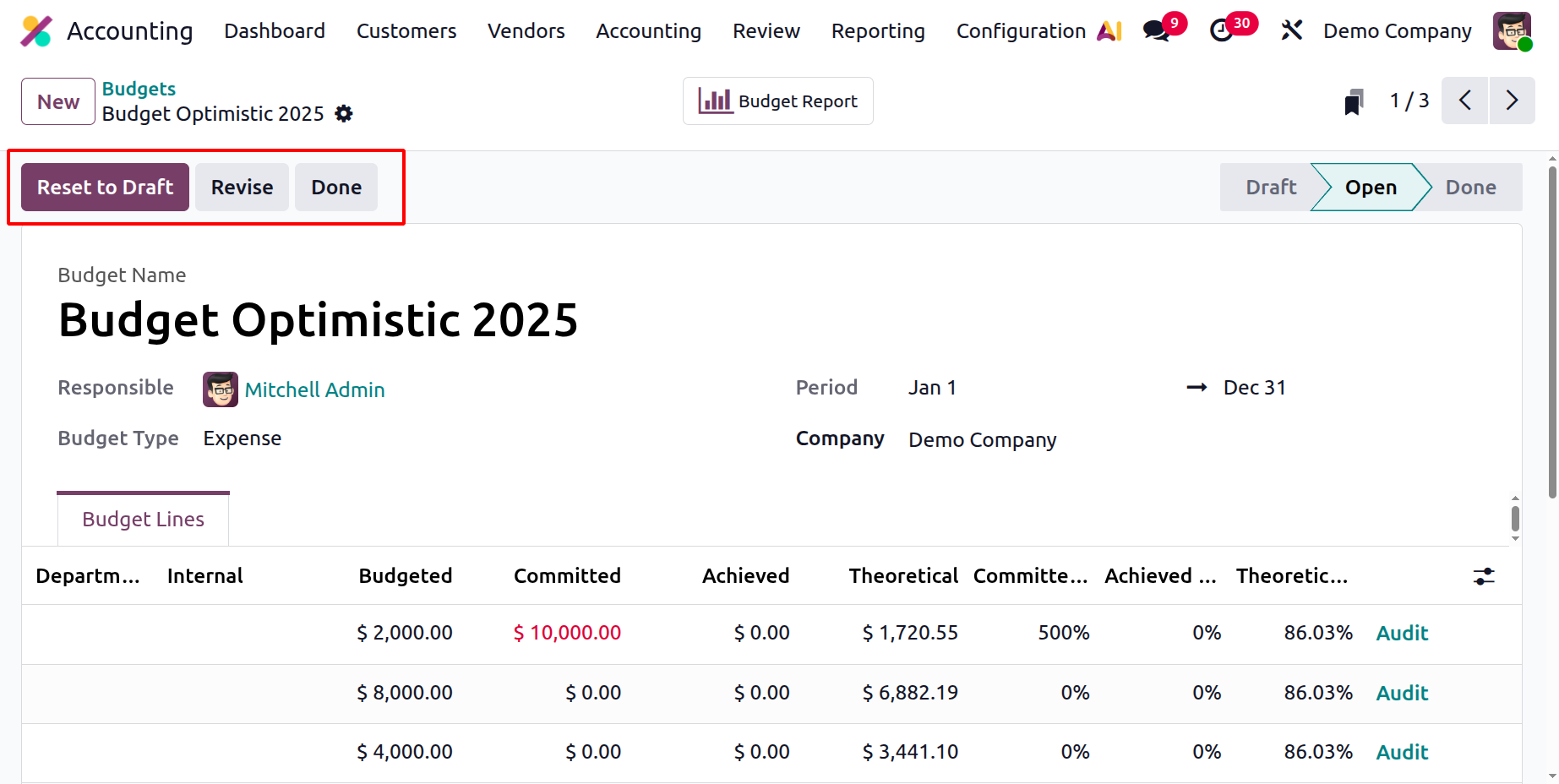The height and width of the screenshot is (784, 1559).
Task: Click the Mitchell Admin responsible link
Action: (314, 389)
